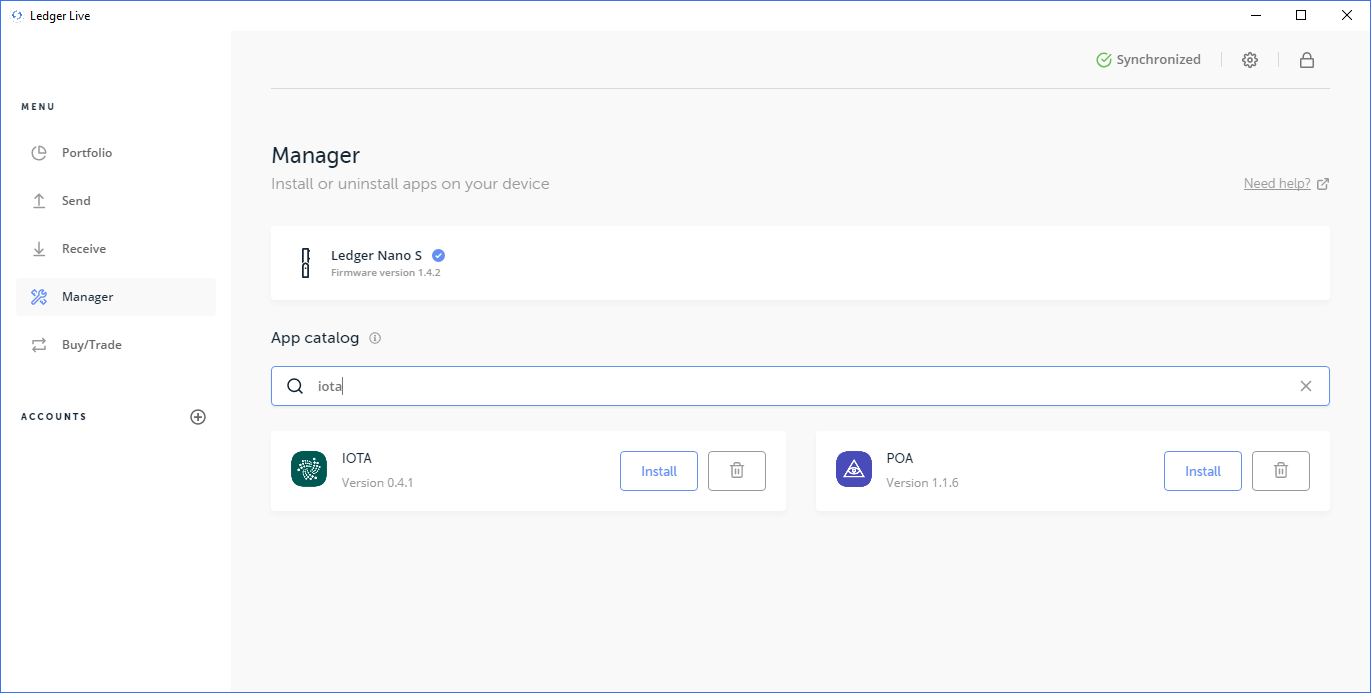Open the Buy/Trade menu item

coord(116,345)
